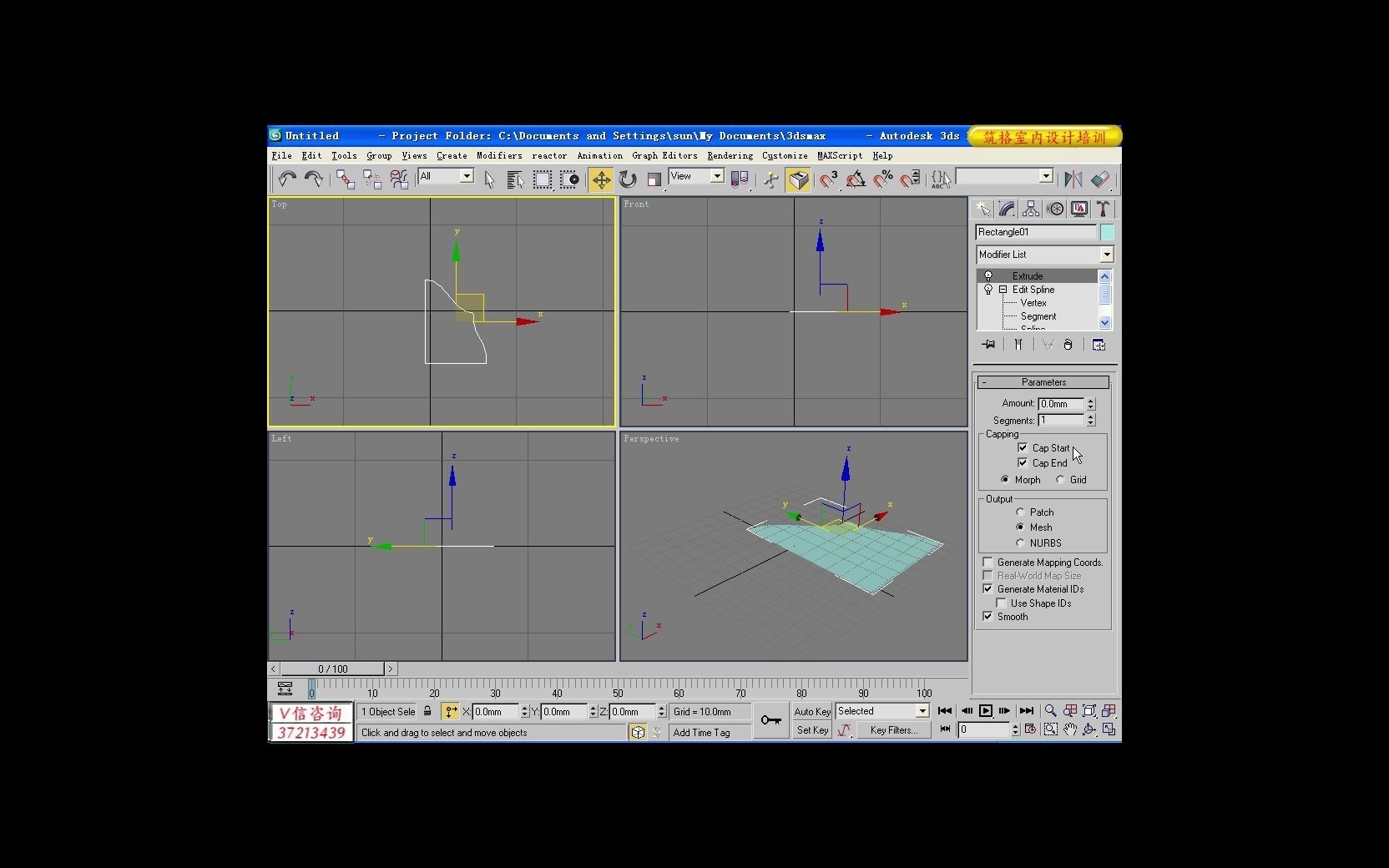Viewport: 1389px width, 868px height.
Task: Click the Rectangle01 object color swatch
Action: point(1105,232)
